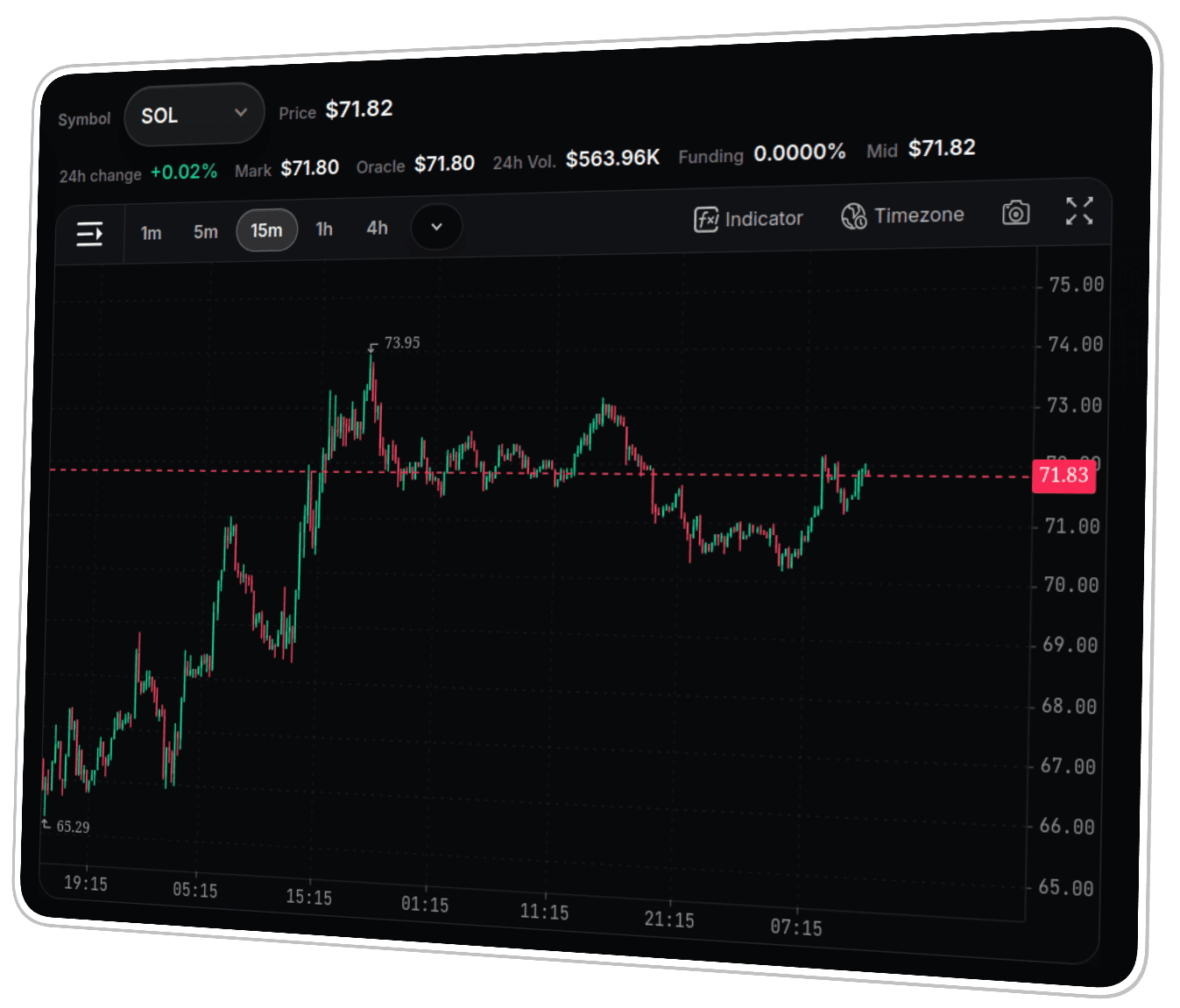Take a chart snapshot with camera icon
Image resolution: width=1180 pixels, height=1008 pixels.
point(1015,213)
